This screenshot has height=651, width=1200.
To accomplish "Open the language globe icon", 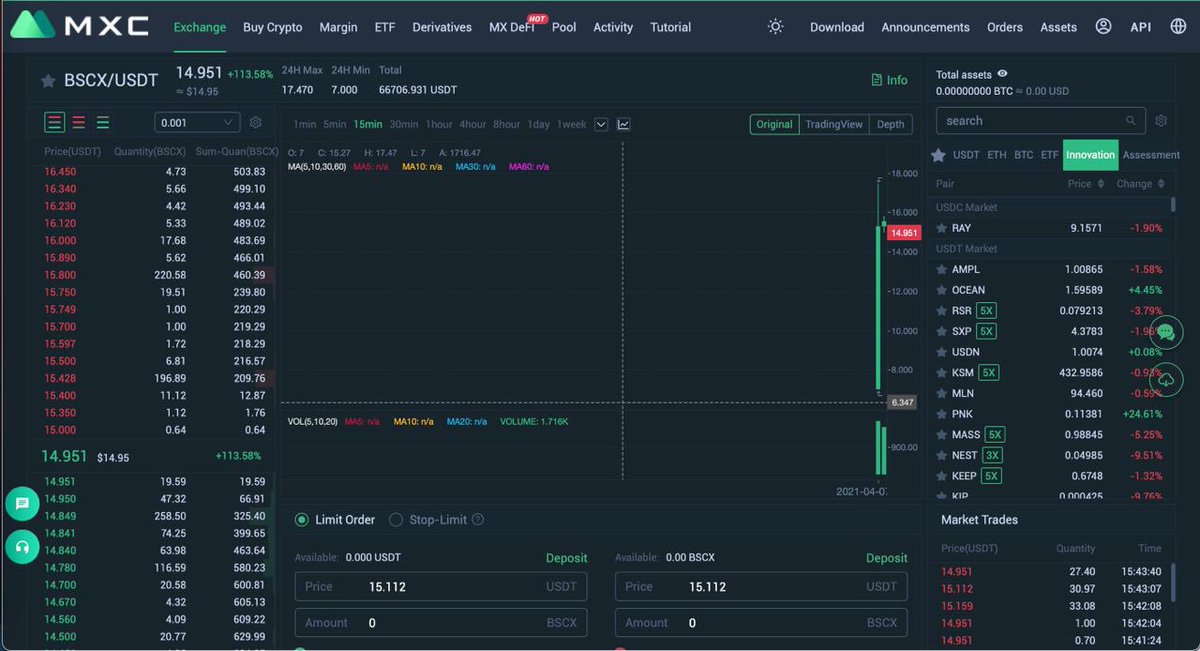I will coord(1178,27).
